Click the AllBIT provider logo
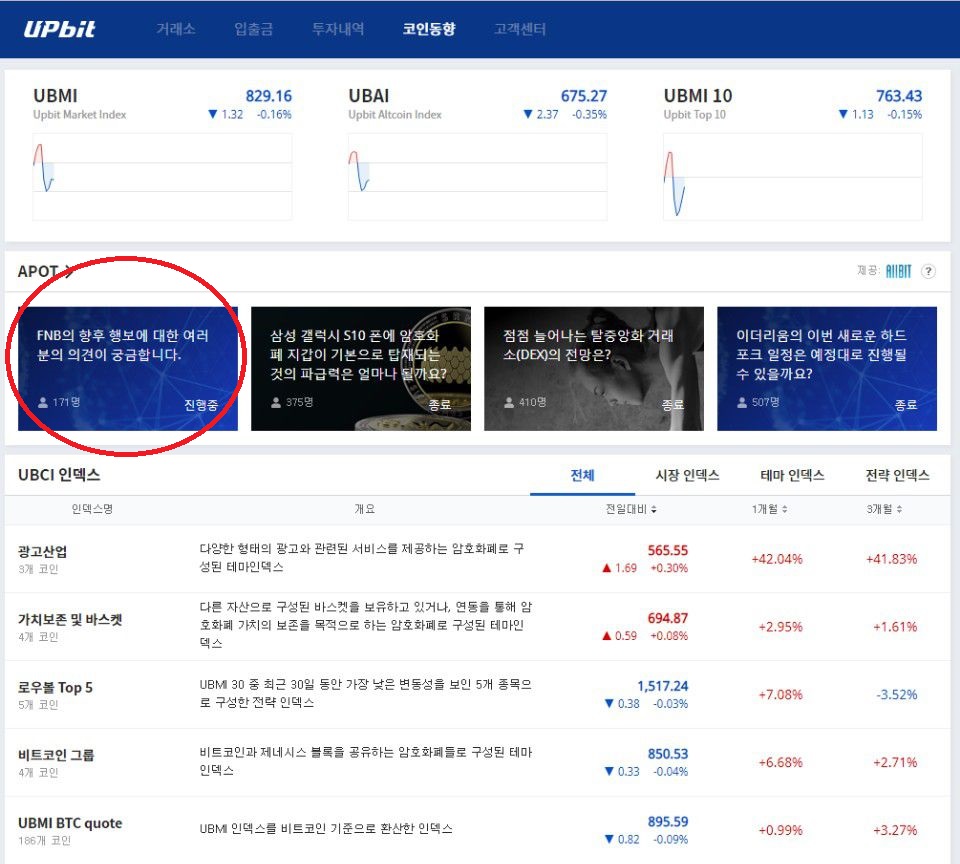Viewport: 960px width, 864px height. tap(898, 271)
